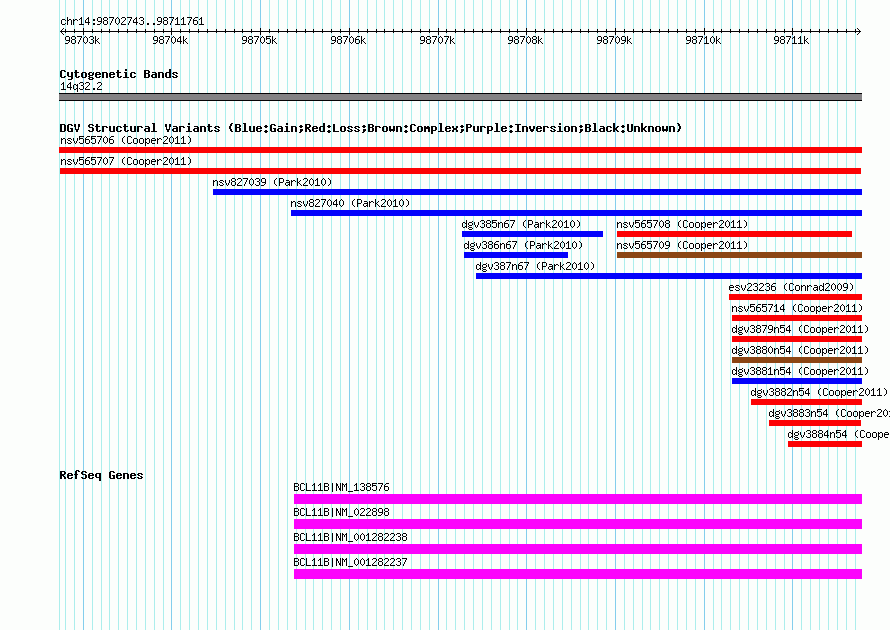Open the dgv3883n54 red loss bar
890x630 pixels.
click(x=815, y=423)
